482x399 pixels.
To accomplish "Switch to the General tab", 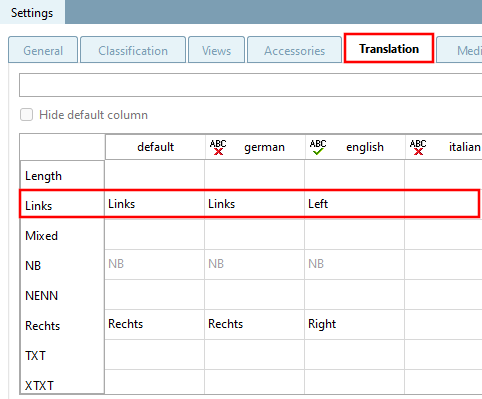I will (x=43, y=50).
